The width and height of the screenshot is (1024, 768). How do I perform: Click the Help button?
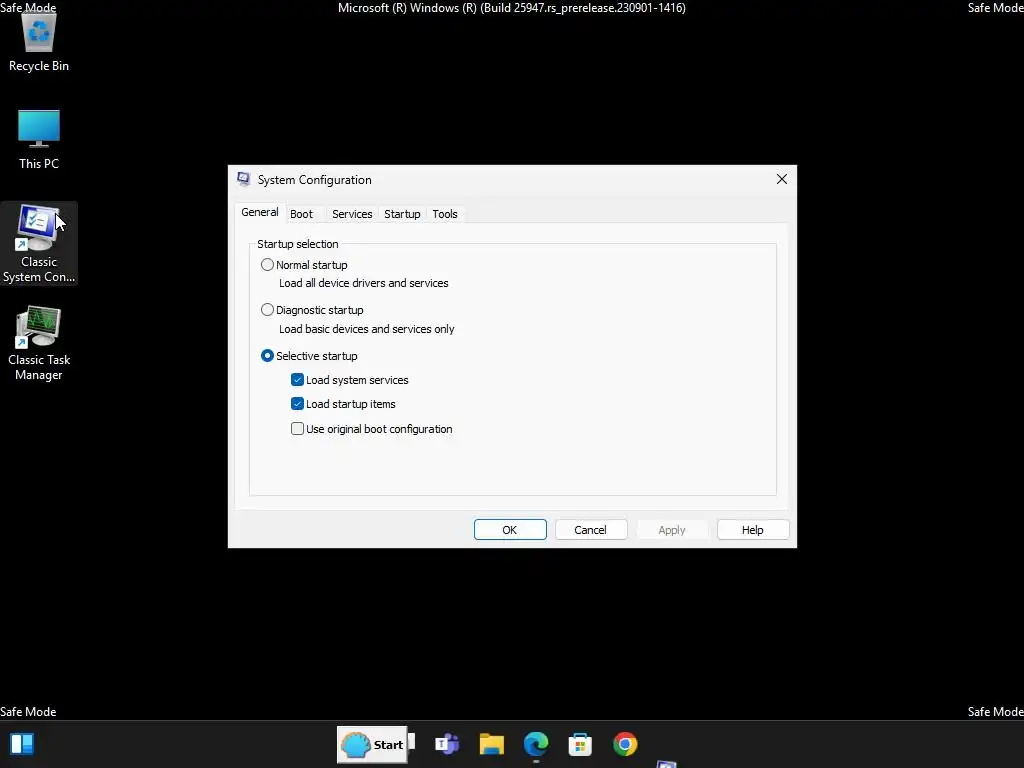(752, 530)
